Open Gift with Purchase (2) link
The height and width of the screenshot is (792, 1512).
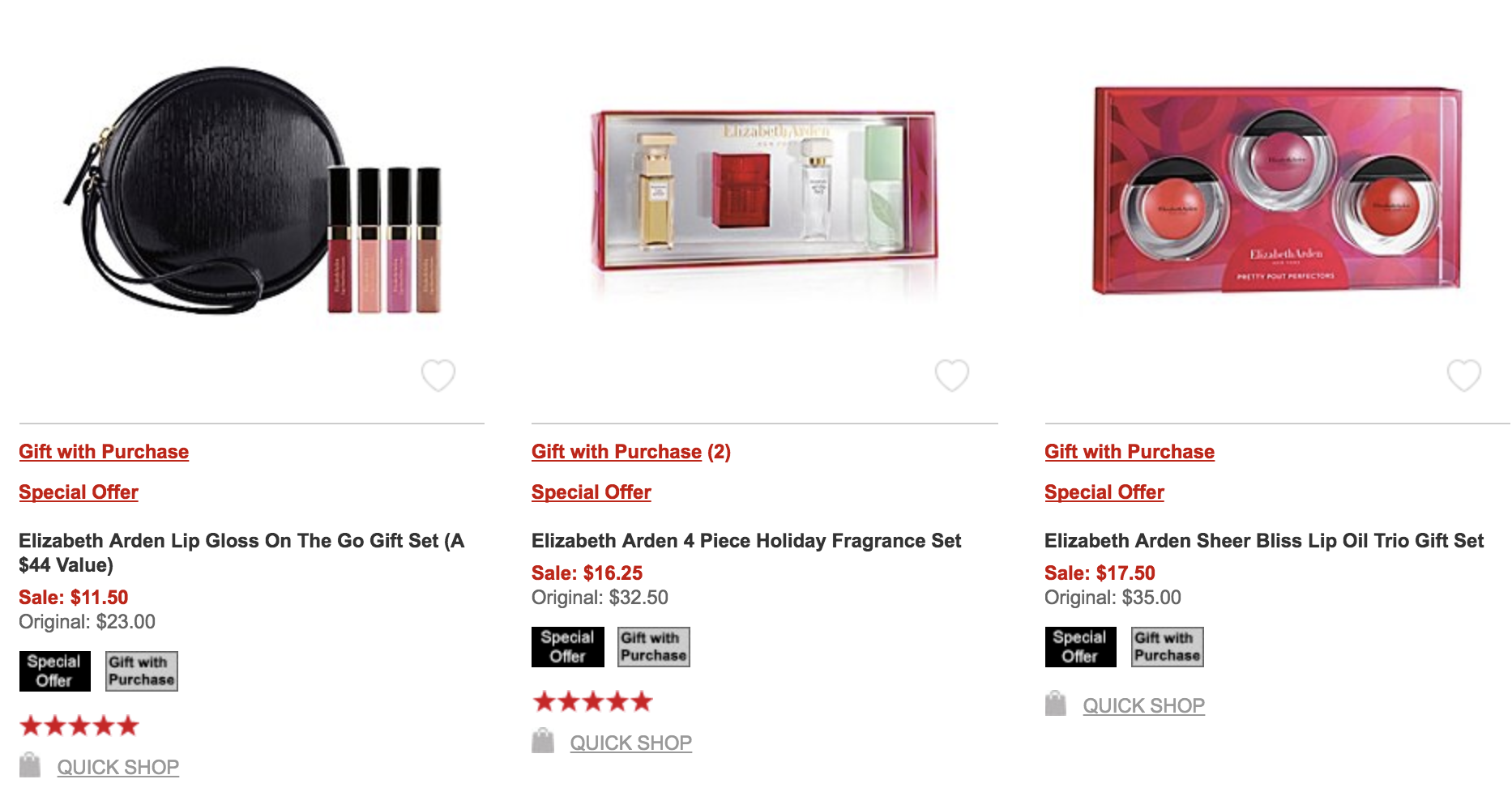coord(631,452)
